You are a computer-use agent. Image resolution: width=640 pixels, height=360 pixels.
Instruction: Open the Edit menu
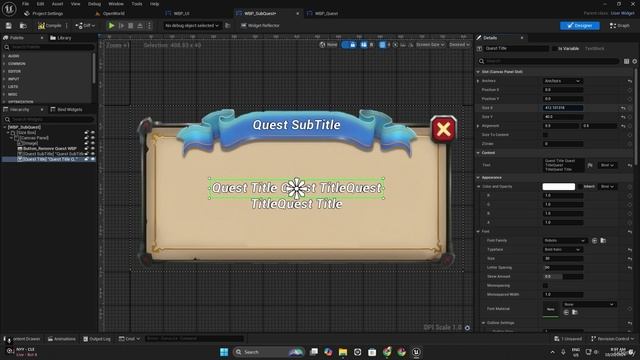(x=40, y=4)
